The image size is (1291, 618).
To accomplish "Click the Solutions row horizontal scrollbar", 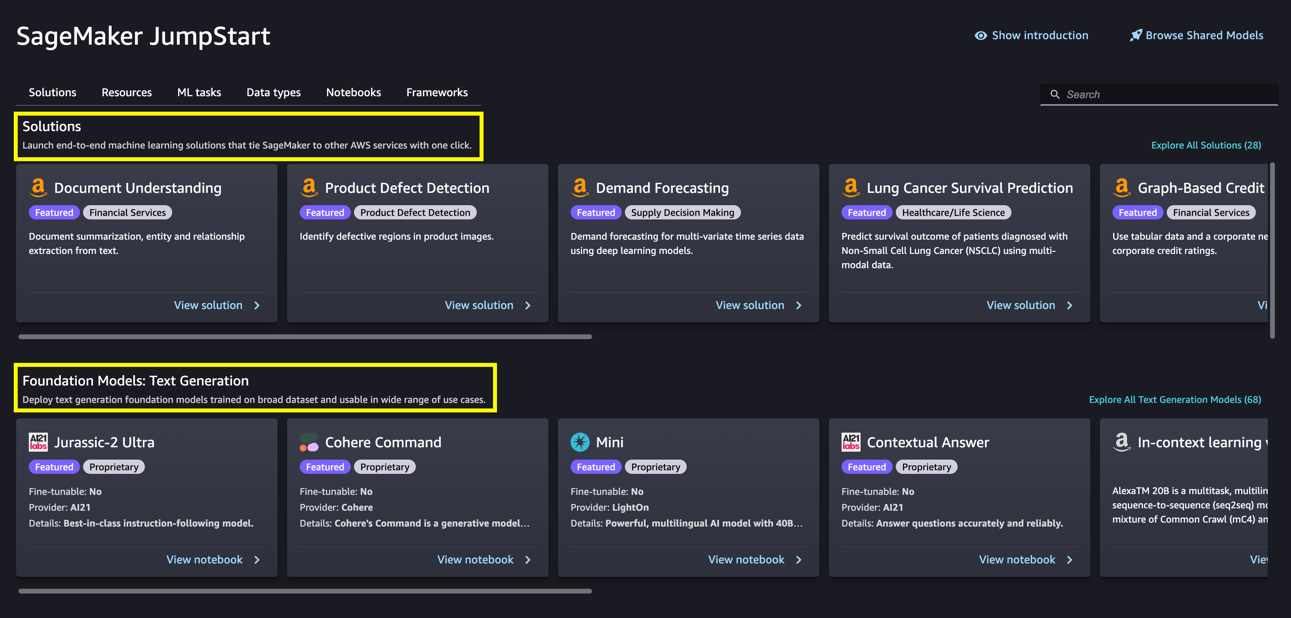I will pos(305,337).
